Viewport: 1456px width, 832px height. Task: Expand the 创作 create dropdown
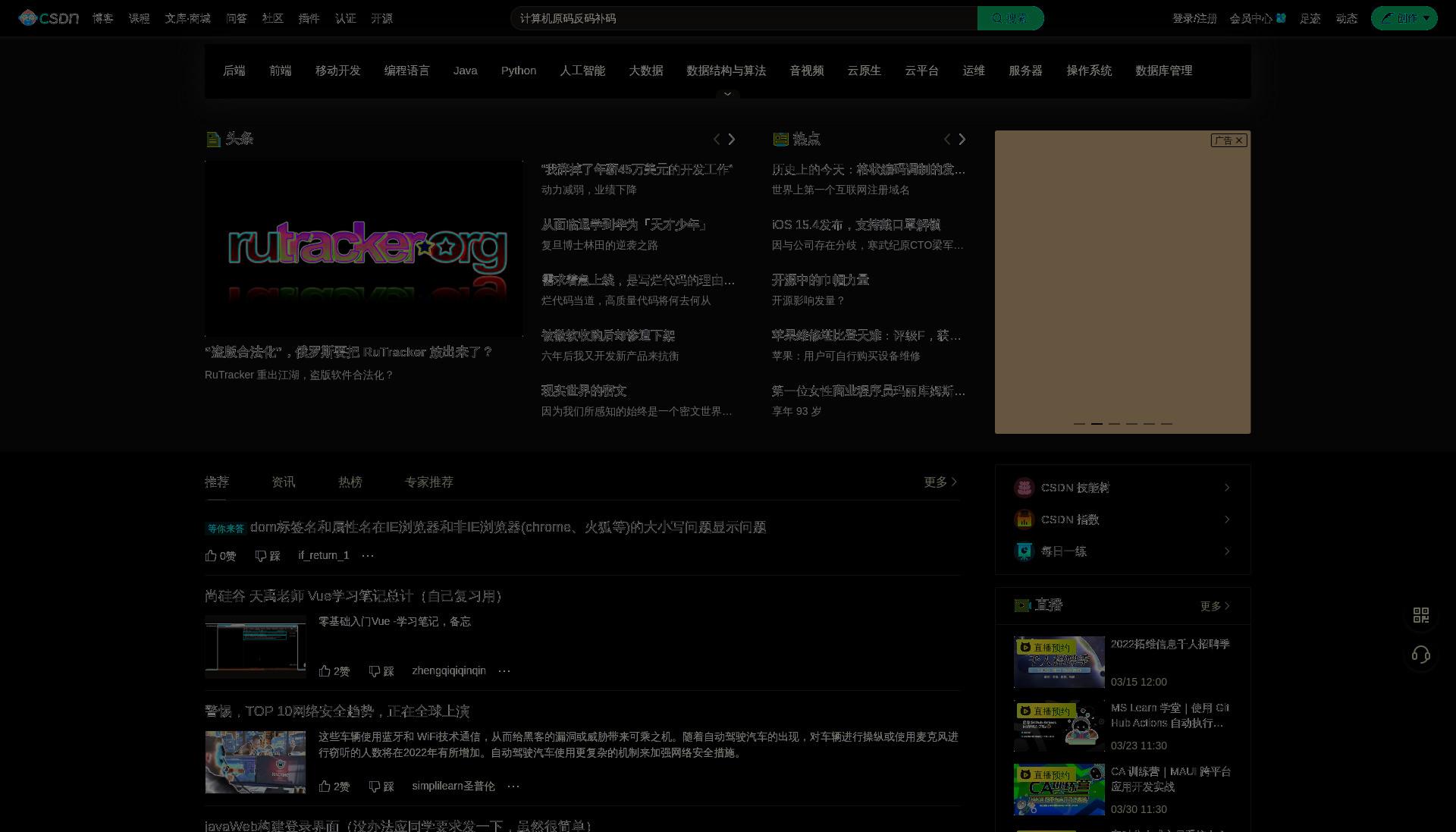[x=1404, y=18]
